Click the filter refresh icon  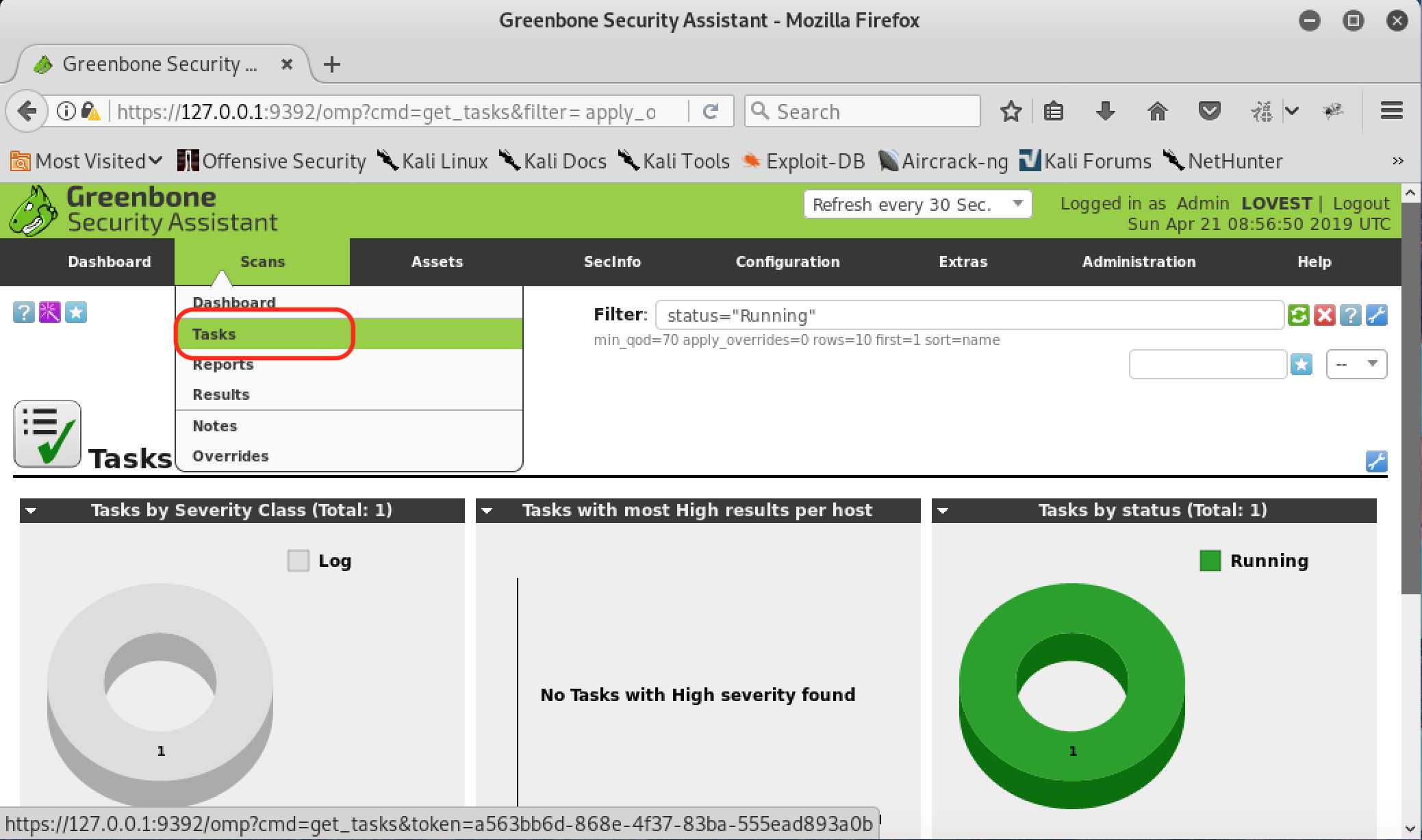[1302, 315]
